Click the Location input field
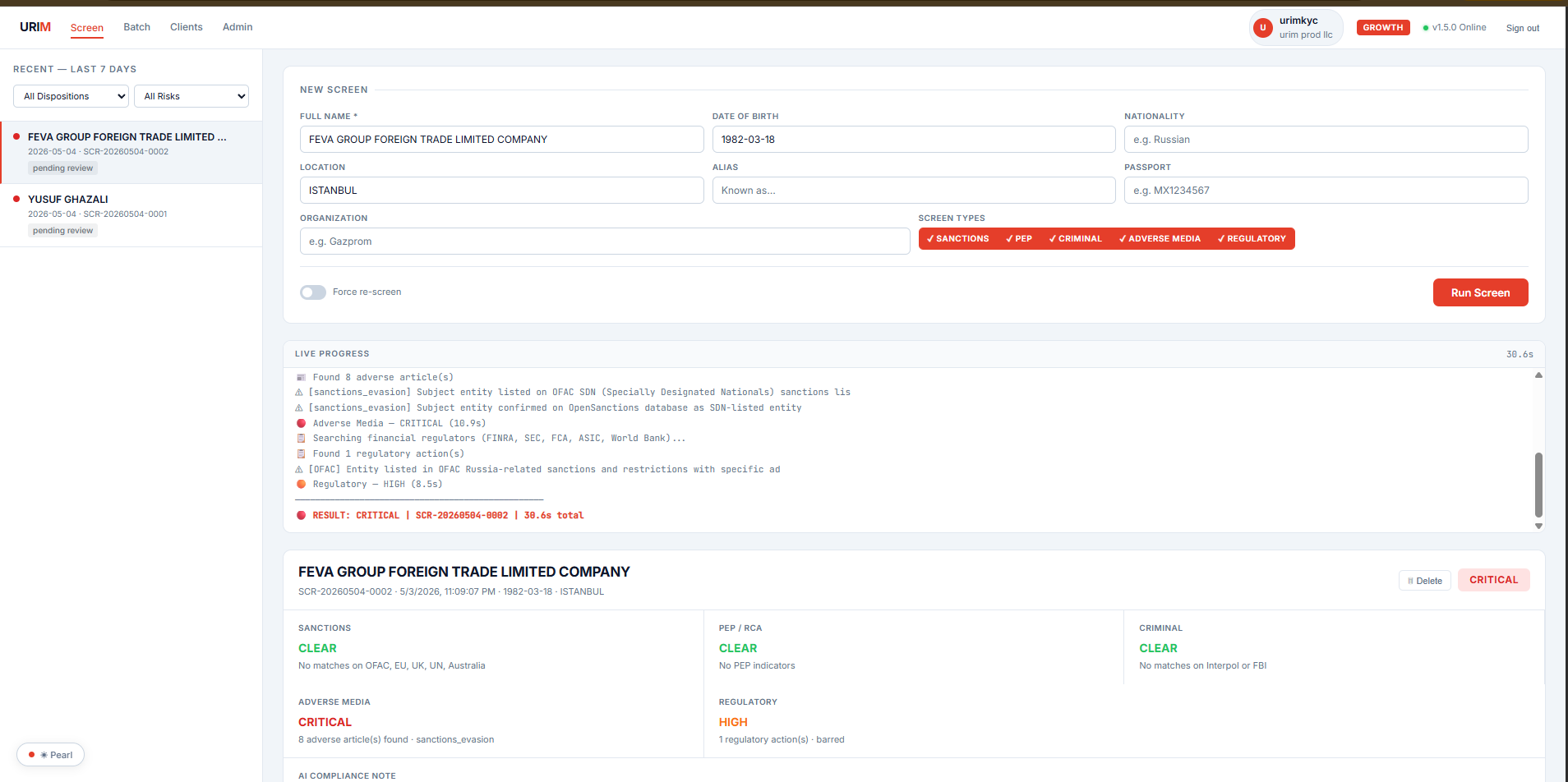 (501, 191)
